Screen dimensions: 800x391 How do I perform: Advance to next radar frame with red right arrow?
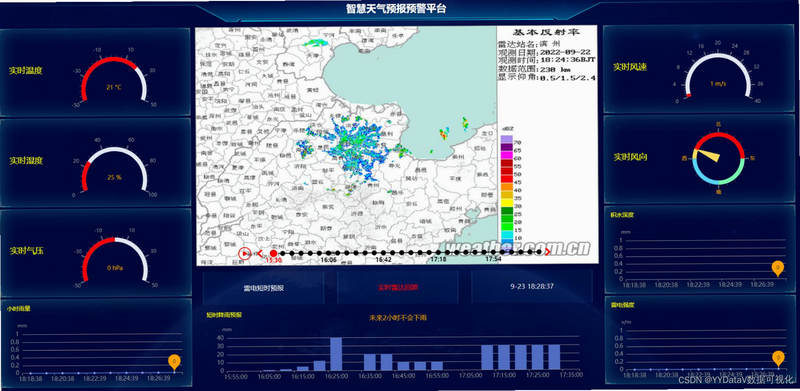(547, 252)
